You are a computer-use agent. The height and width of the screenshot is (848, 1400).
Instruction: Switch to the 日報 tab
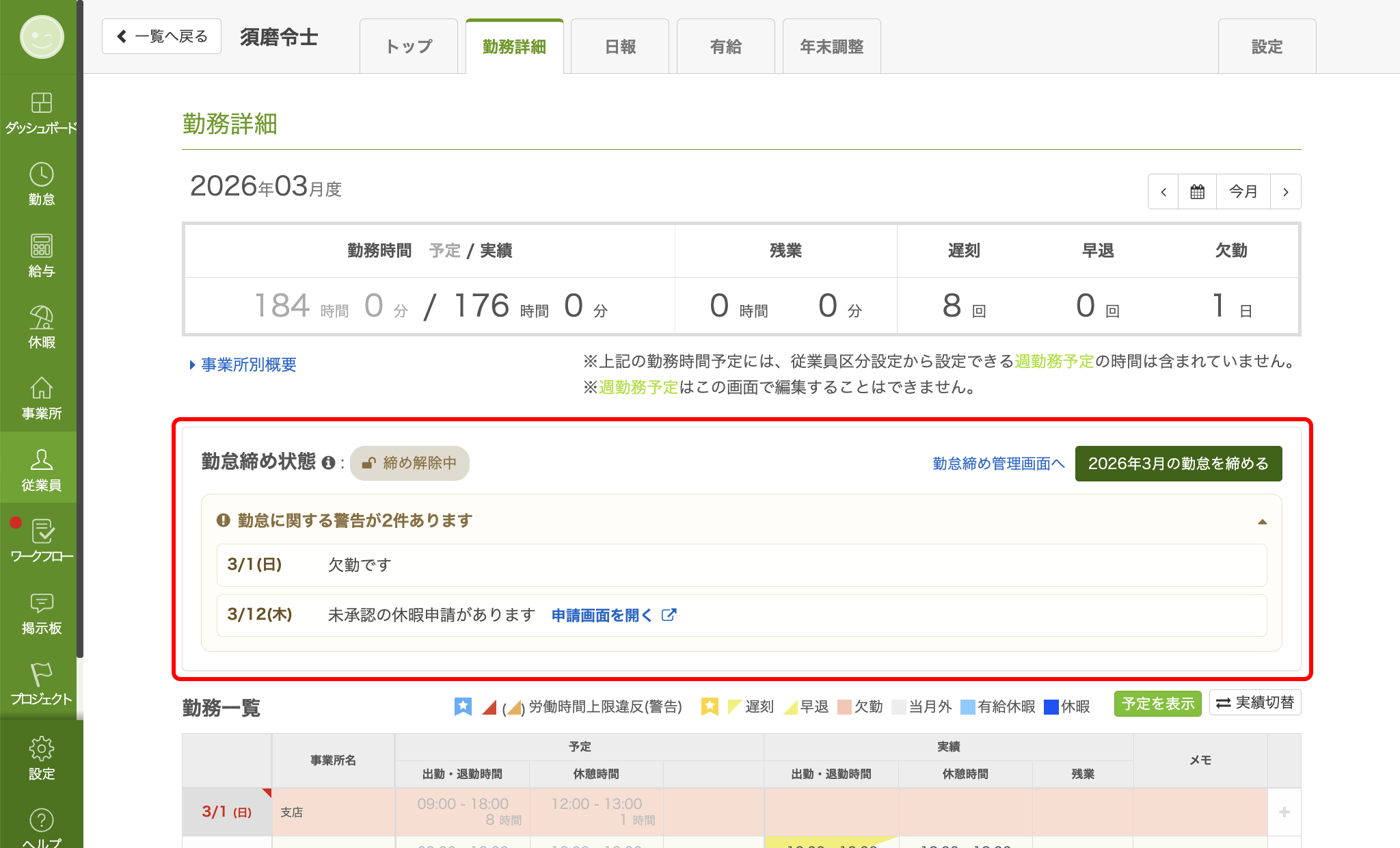(x=620, y=47)
